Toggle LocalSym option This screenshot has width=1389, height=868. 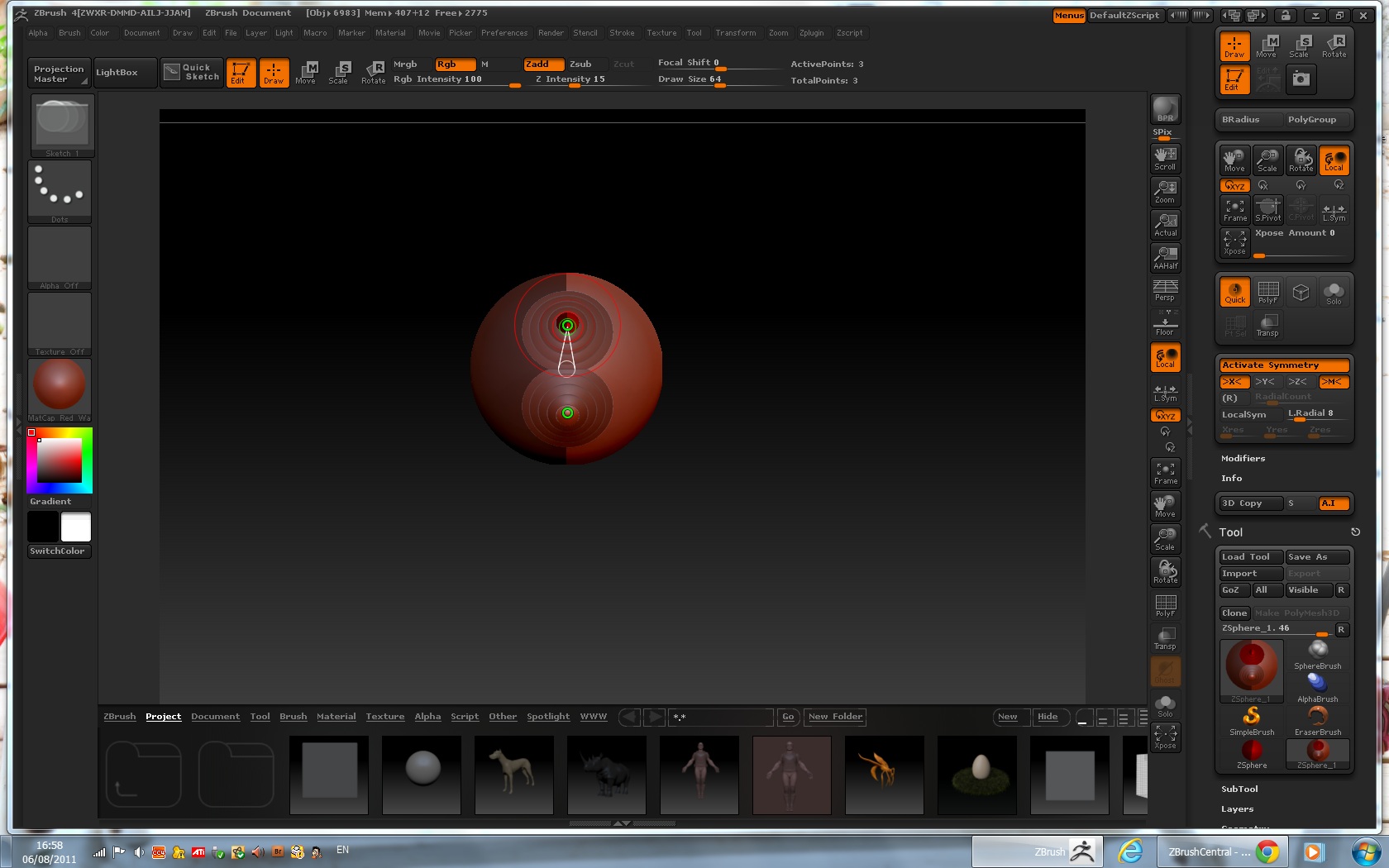(1252, 415)
